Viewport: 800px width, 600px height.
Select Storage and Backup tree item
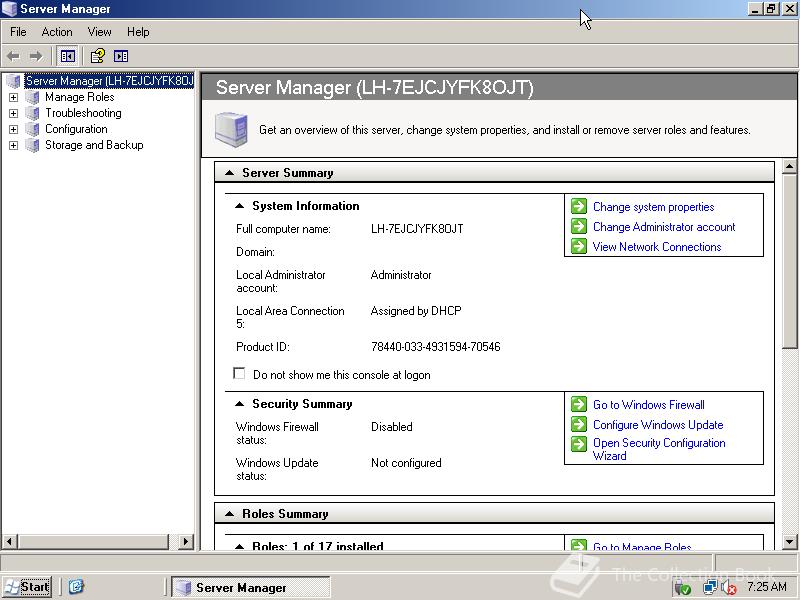(x=94, y=145)
